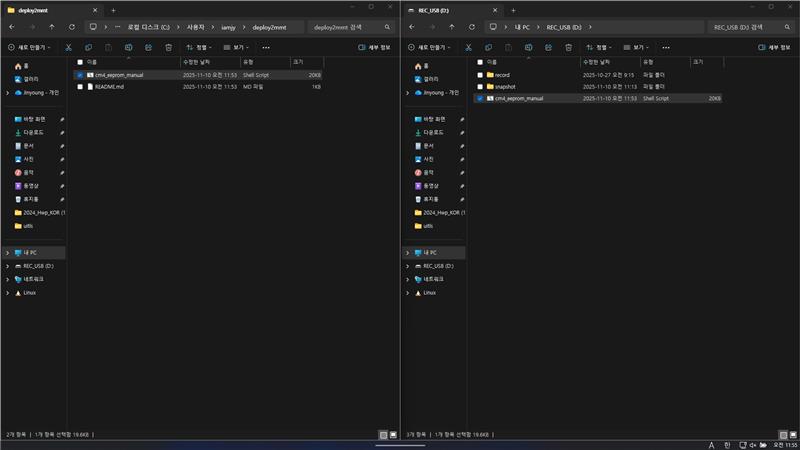This screenshot has height=450, width=800.
Task: Tick the checkbox for README.md file
Action: coord(80,87)
